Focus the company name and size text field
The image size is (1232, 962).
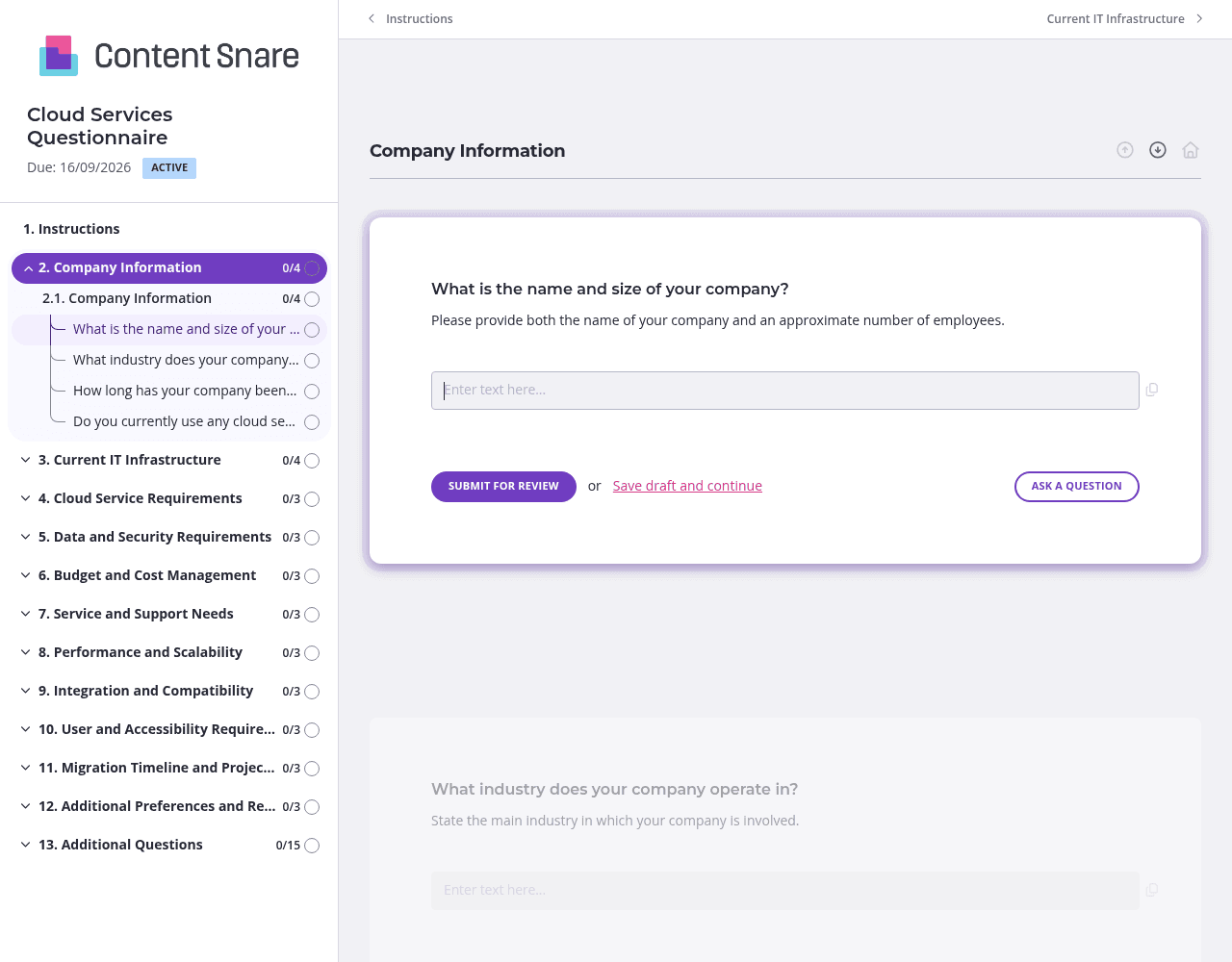click(785, 391)
